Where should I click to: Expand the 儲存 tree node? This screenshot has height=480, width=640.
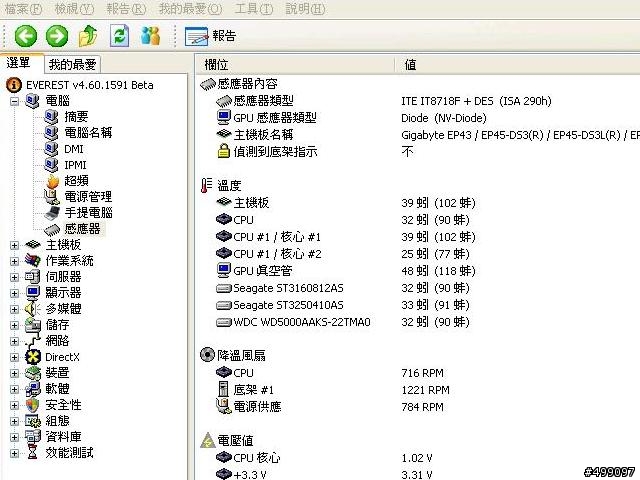point(14,325)
